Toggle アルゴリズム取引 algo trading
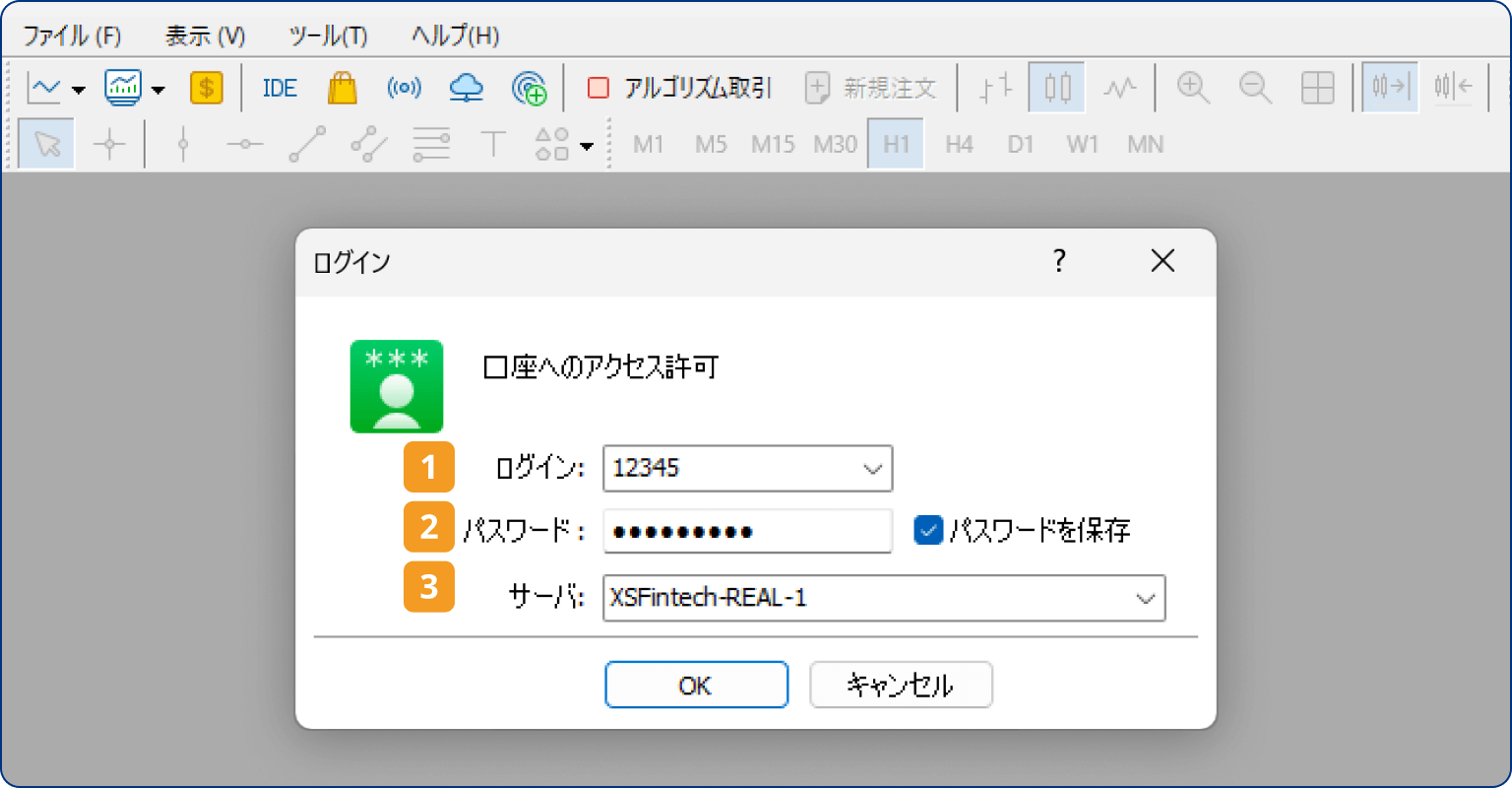 coord(679,89)
